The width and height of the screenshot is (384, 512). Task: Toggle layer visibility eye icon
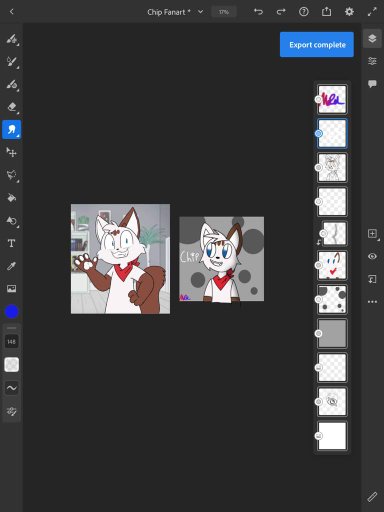tap(372, 256)
